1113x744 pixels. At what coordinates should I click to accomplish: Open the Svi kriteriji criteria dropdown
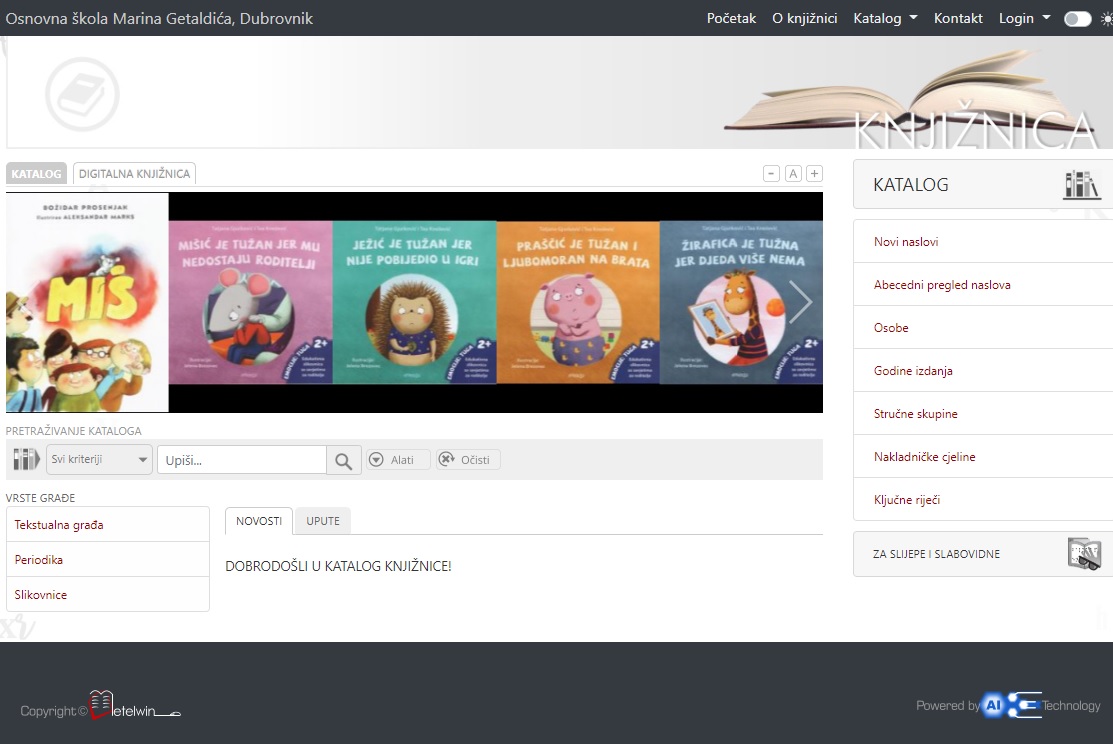tap(99, 459)
